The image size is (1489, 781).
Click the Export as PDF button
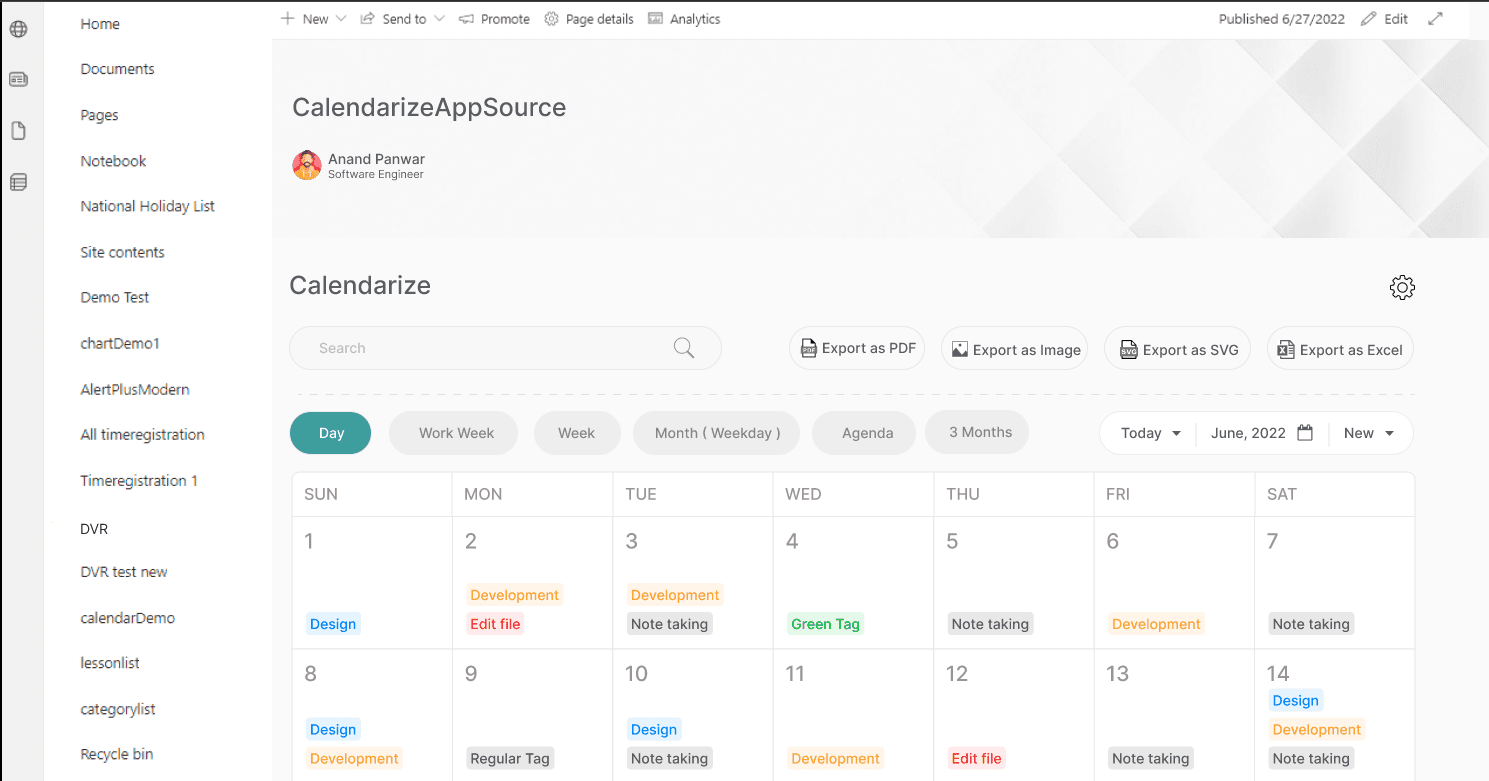857,349
